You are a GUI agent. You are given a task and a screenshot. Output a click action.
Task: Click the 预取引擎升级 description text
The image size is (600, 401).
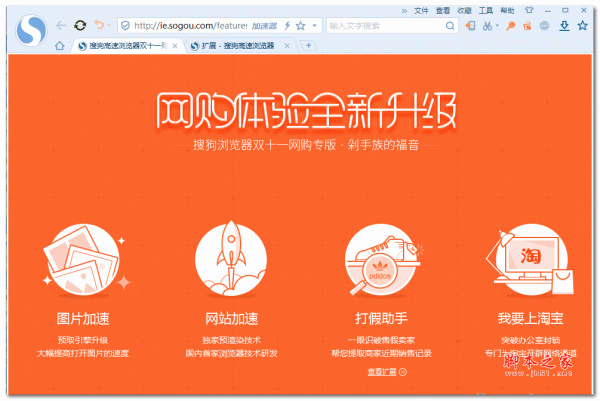click(x=83, y=340)
